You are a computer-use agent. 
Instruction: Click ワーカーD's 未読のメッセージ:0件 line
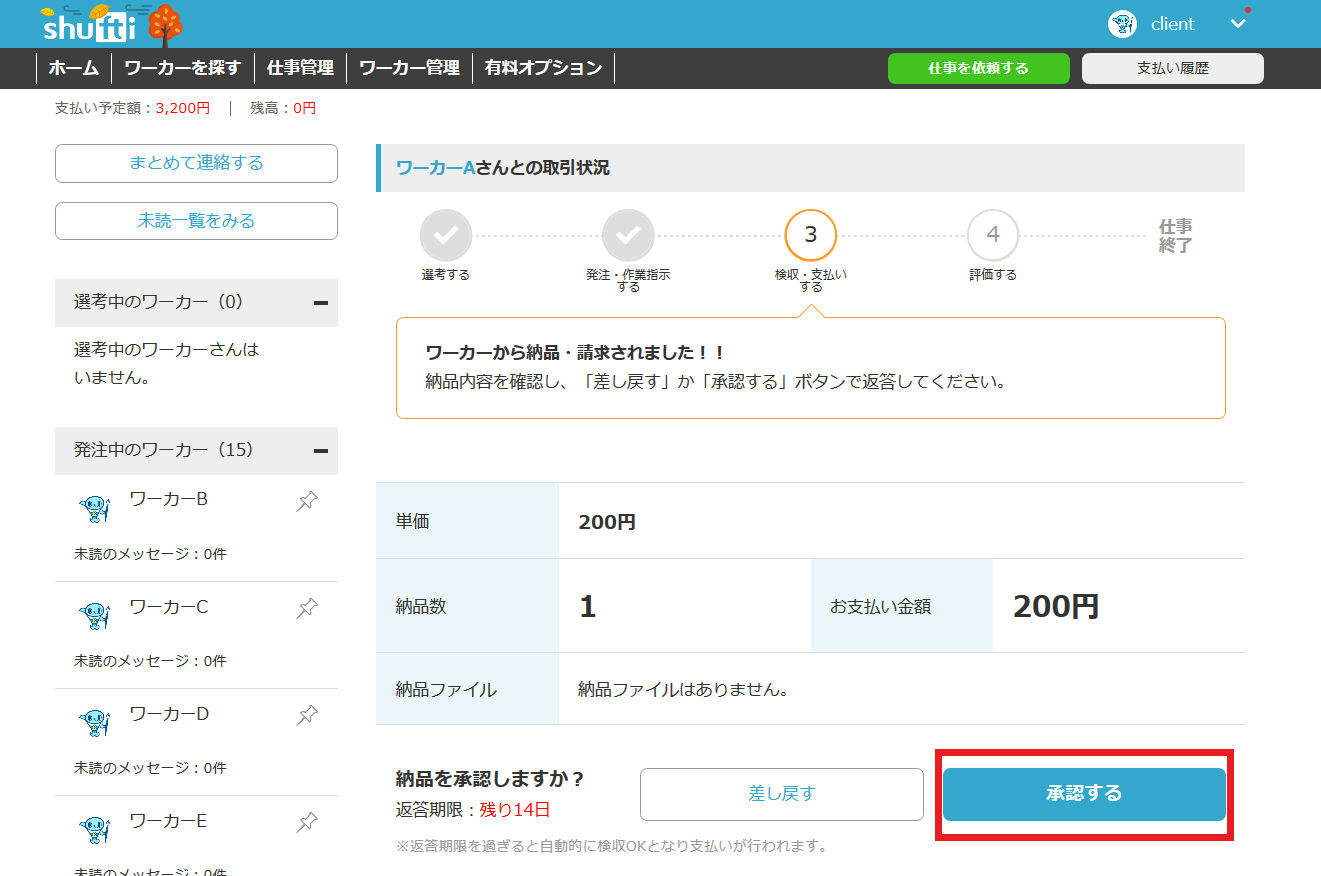click(x=150, y=768)
